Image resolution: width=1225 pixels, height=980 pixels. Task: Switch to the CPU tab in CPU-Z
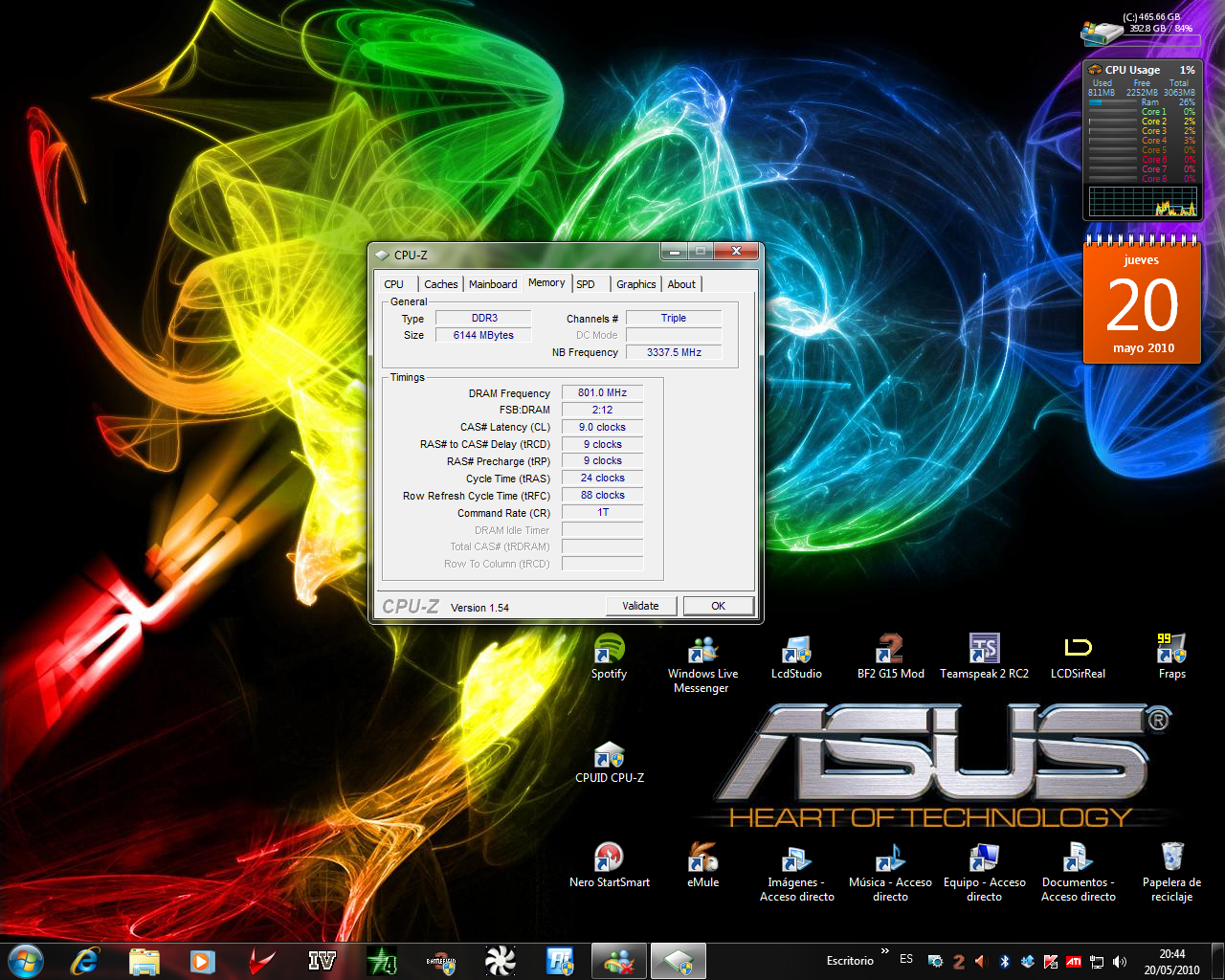[394, 284]
